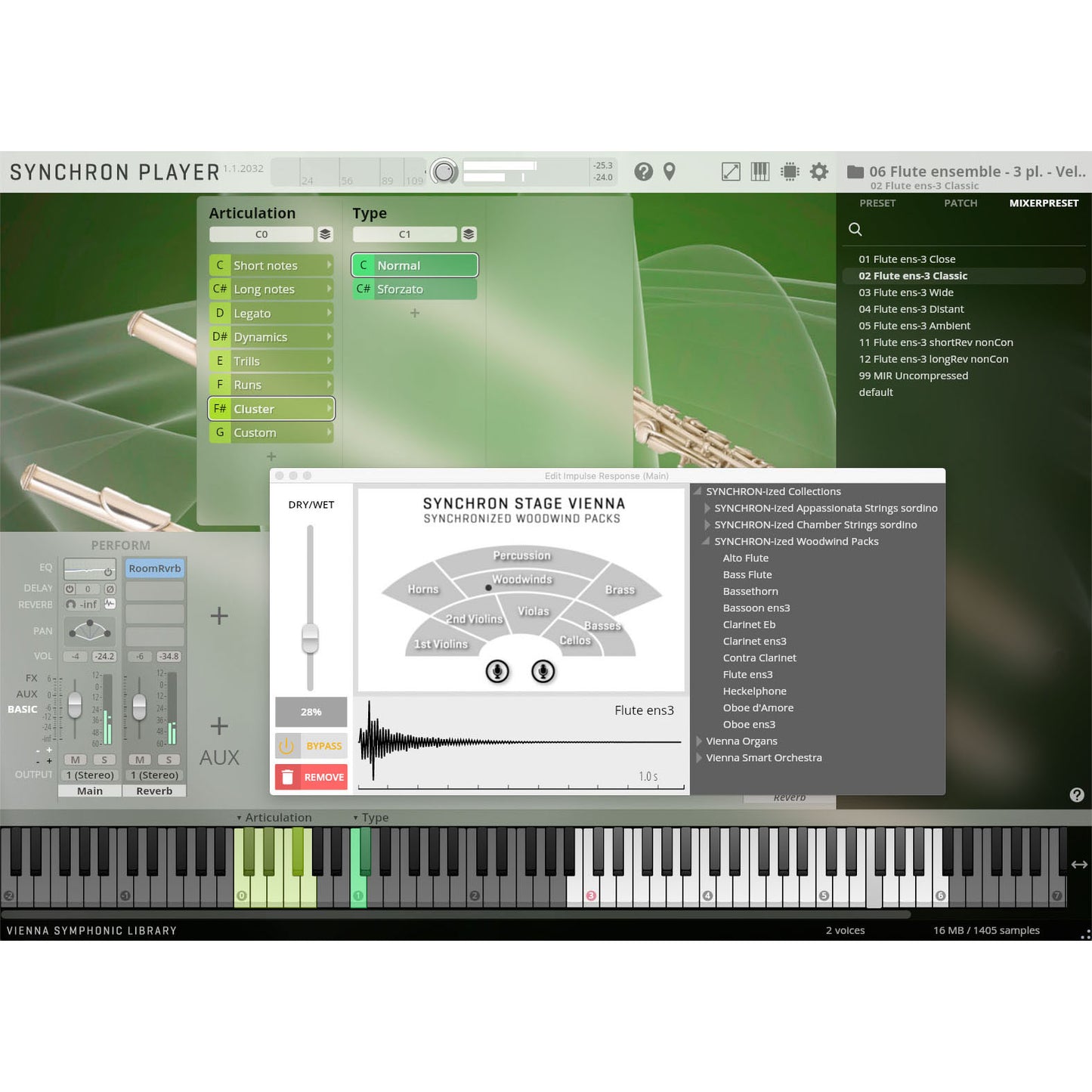Viewport: 1092px width, 1092px height.
Task: Open the Main channel output dropdown
Action: click(90, 775)
